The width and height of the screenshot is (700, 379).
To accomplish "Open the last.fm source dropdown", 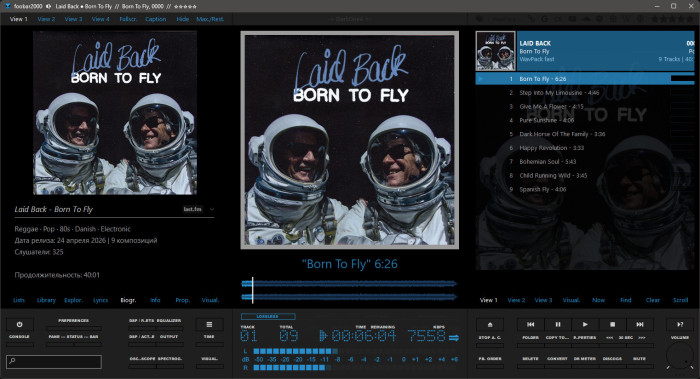I will click(212, 209).
